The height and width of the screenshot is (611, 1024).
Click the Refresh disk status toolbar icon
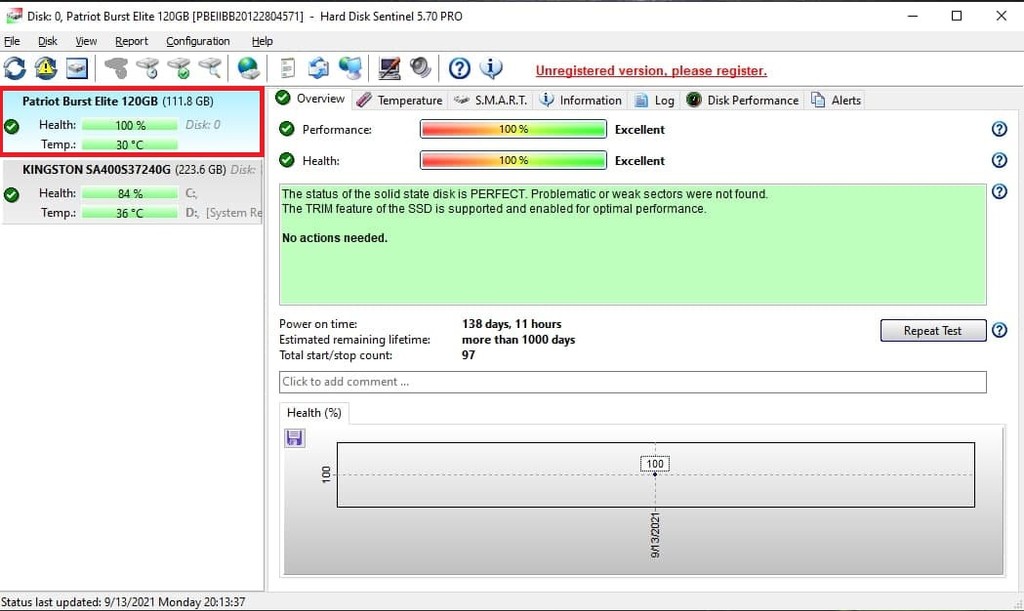(15, 68)
